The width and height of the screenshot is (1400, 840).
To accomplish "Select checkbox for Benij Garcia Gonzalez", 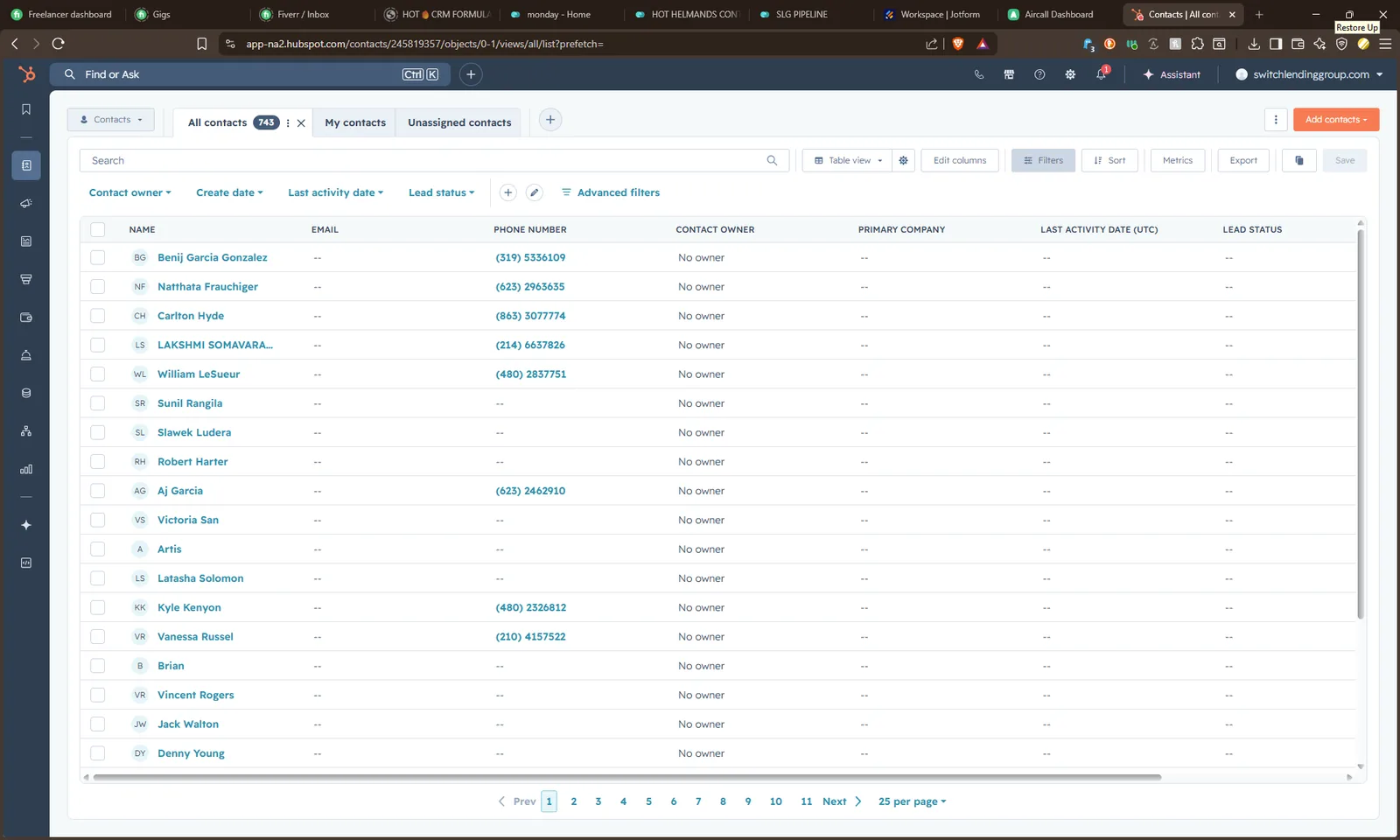I will (97, 257).
